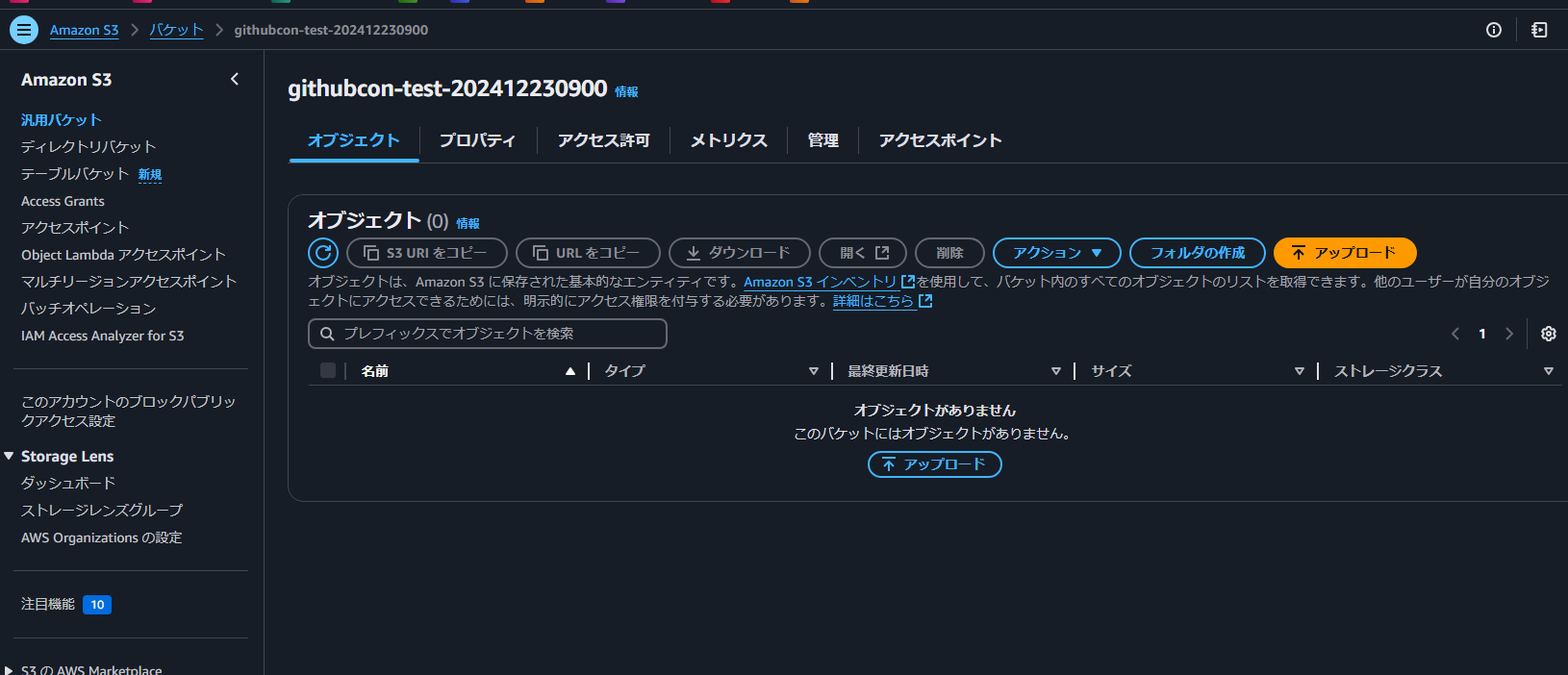Click the search magnifier icon
Image resolution: width=1568 pixels, height=675 pixels.
point(327,334)
